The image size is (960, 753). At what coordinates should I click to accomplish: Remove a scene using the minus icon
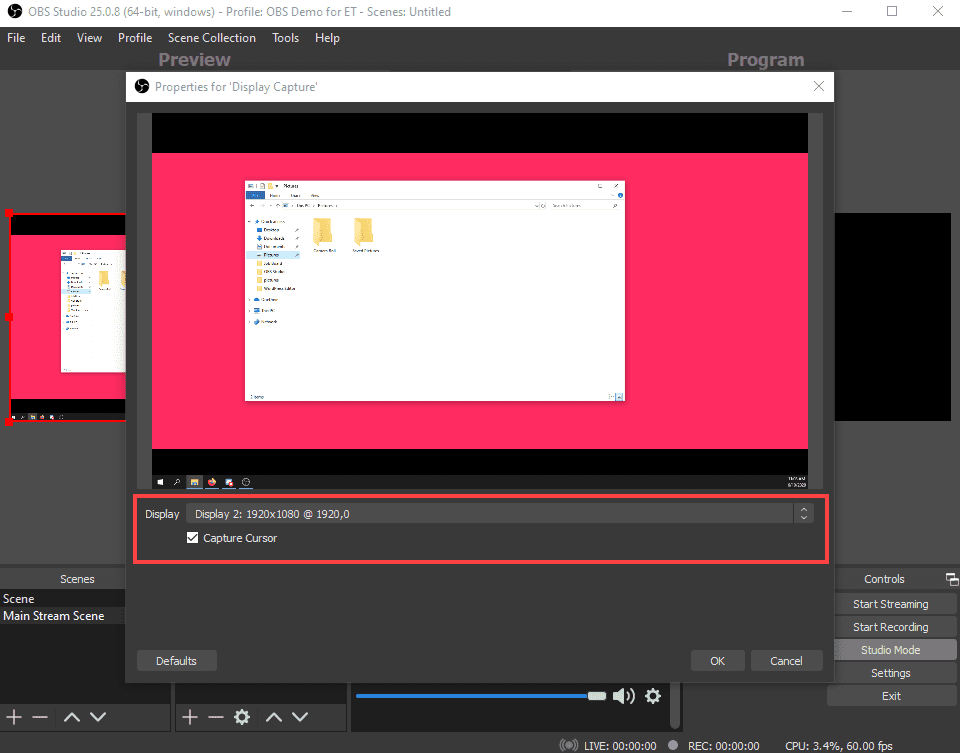40,717
